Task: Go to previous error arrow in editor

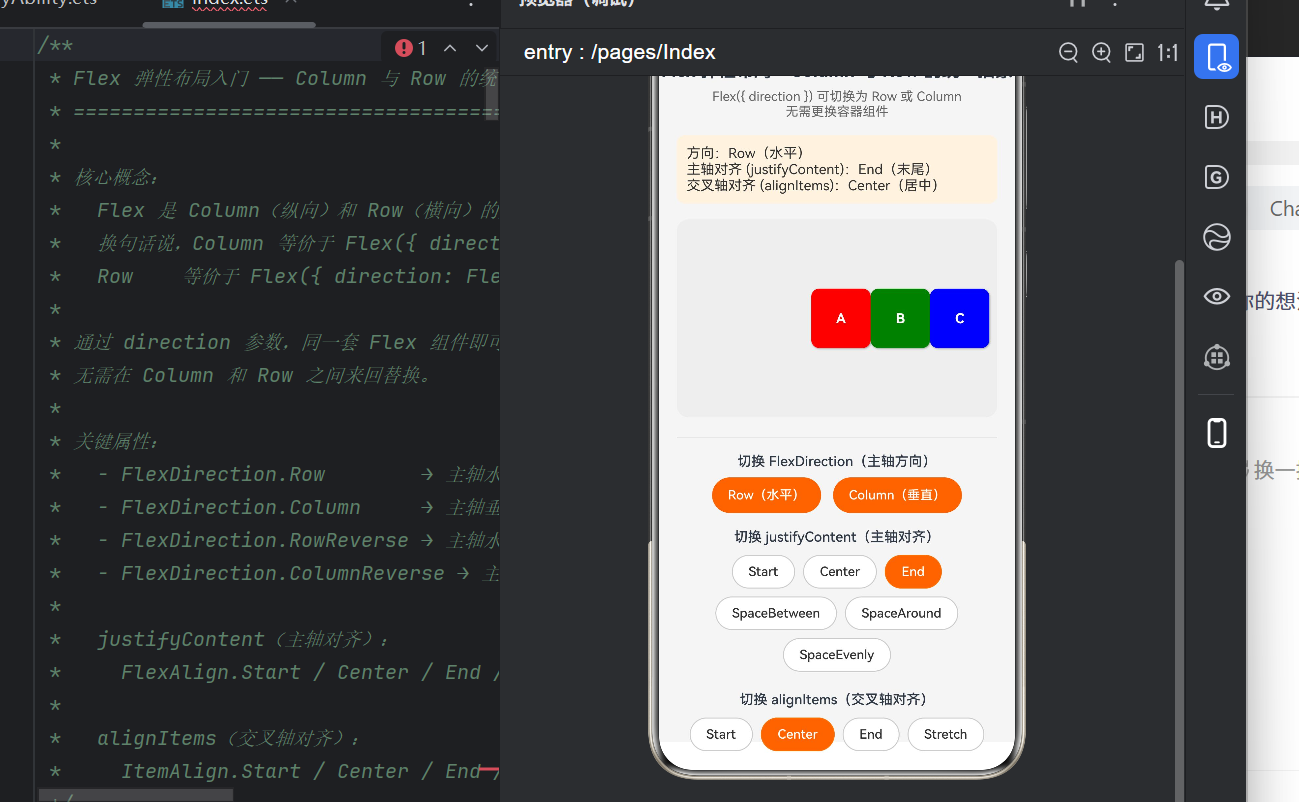Action: 450,48
